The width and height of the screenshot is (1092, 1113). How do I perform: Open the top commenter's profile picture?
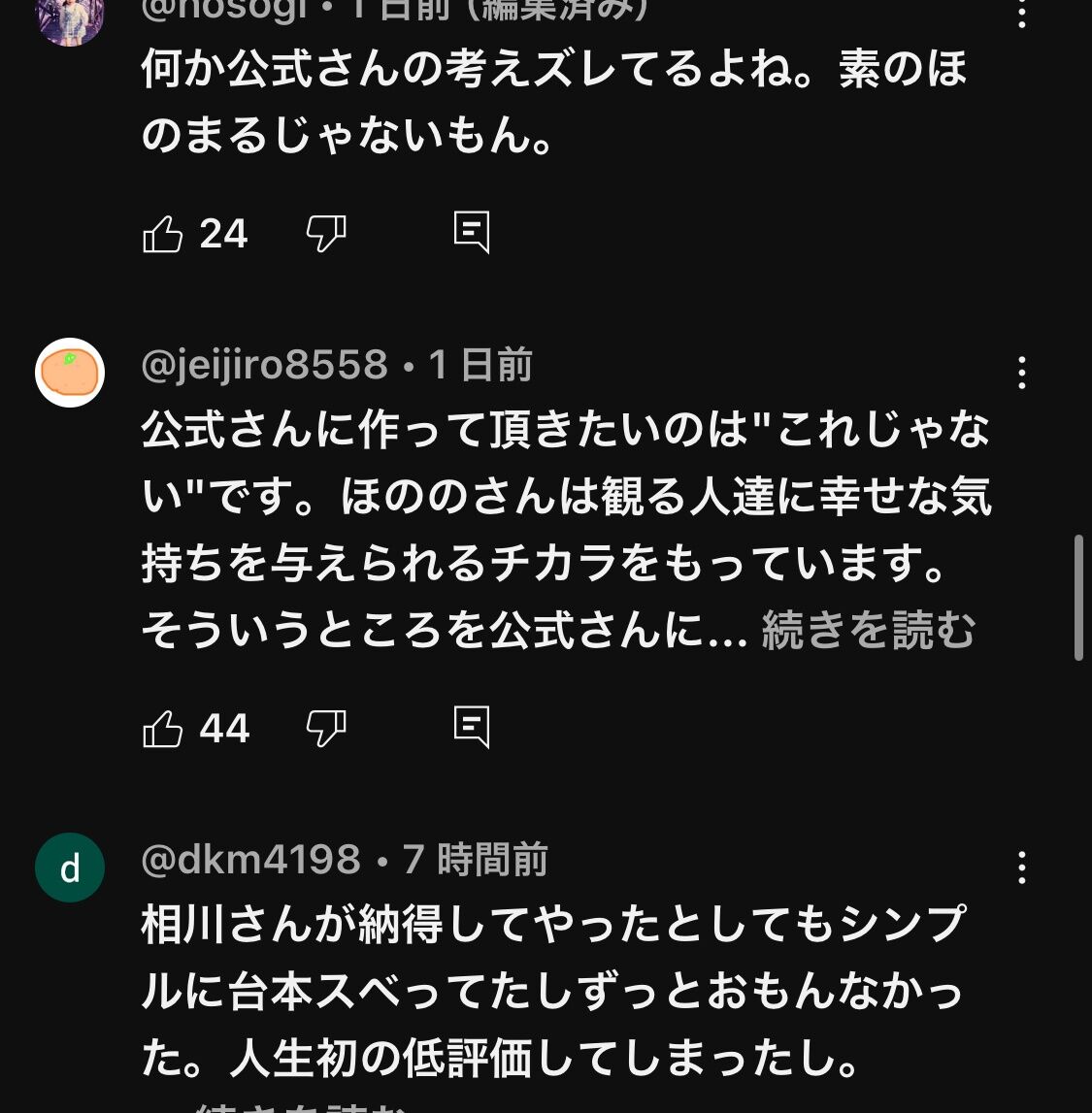point(70,19)
